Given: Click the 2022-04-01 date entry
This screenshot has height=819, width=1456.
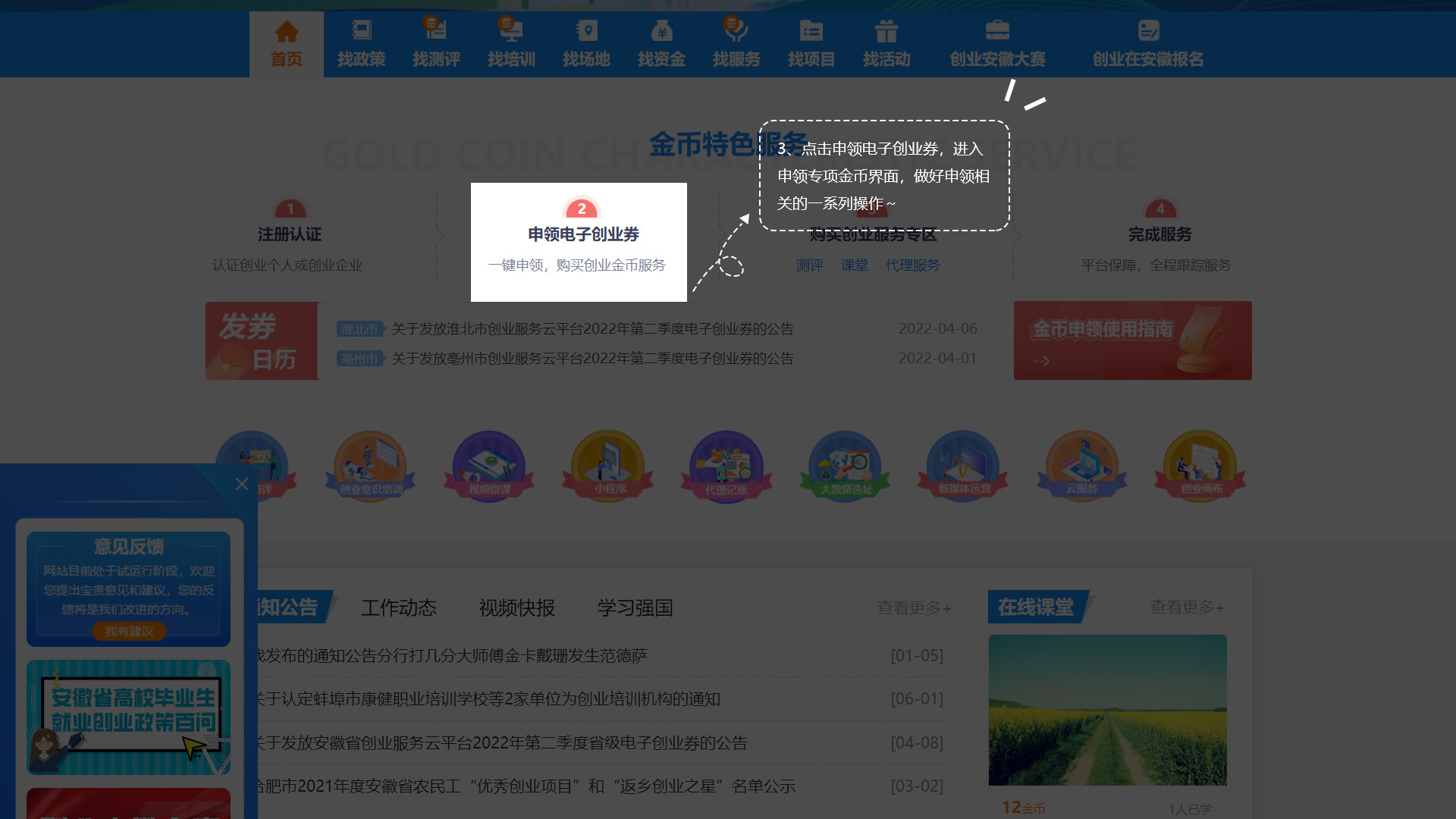Looking at the screenshot, I should 938,358.
